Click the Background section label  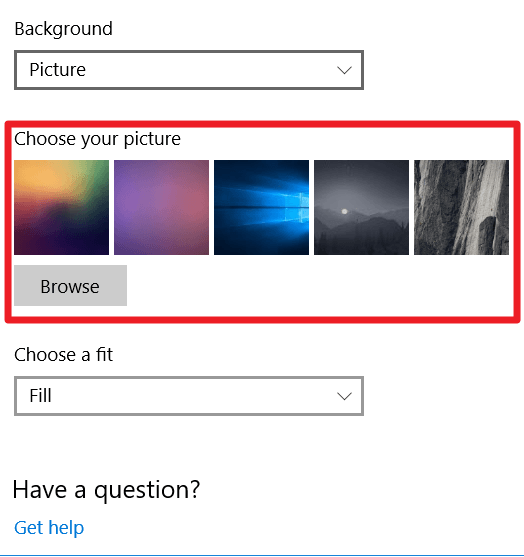[x=64, y=29]
